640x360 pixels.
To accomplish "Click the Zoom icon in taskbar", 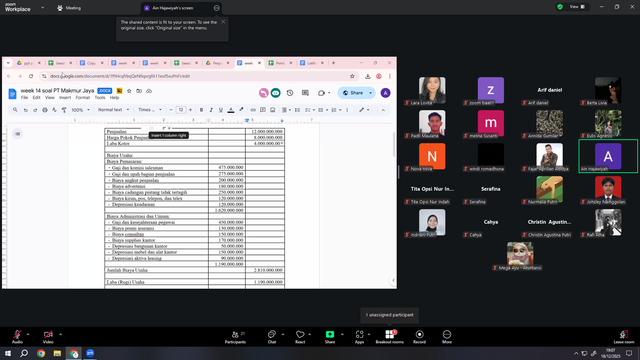I will 90,353.
